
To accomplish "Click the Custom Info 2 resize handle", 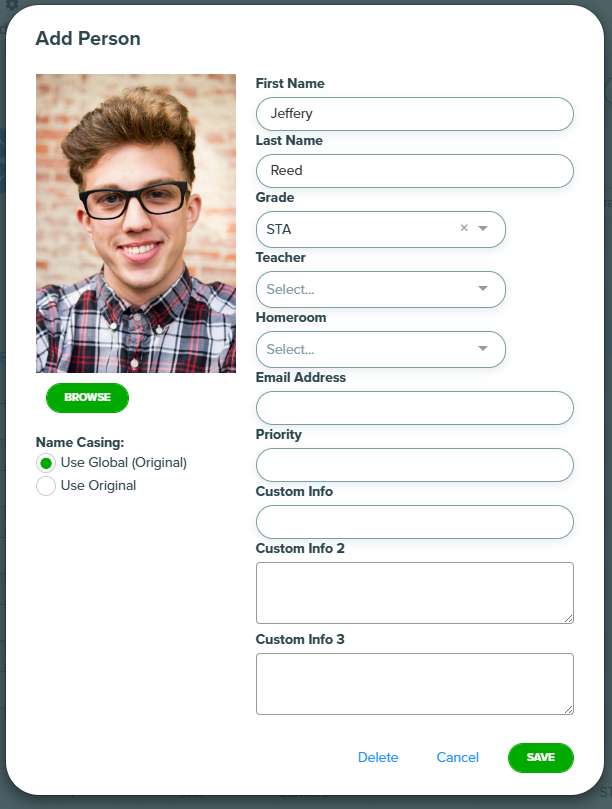I will coord(569,619).
